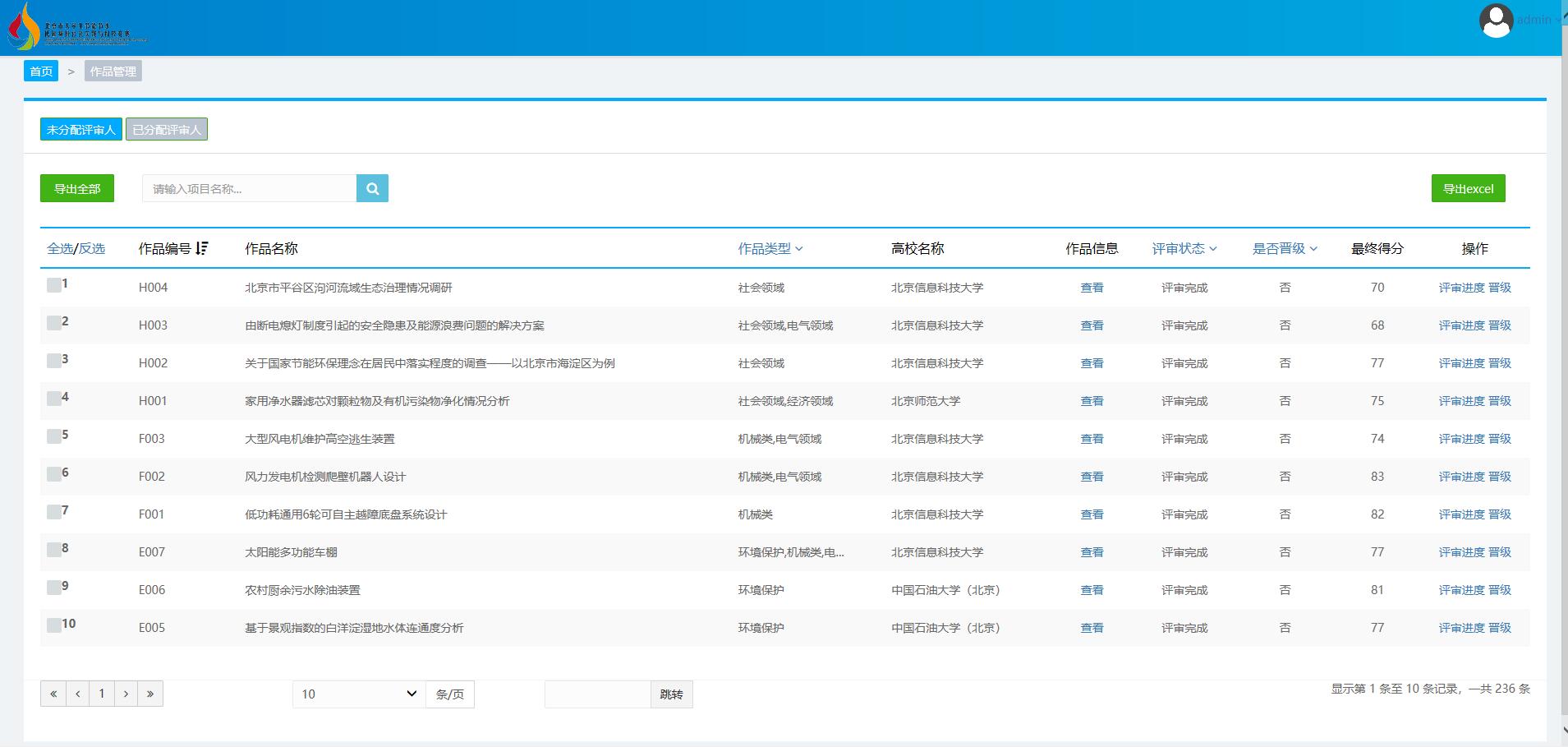The image size is (1568, 747).
Task: Open the admin avatar menu
Action: (x=1497, y=21)
